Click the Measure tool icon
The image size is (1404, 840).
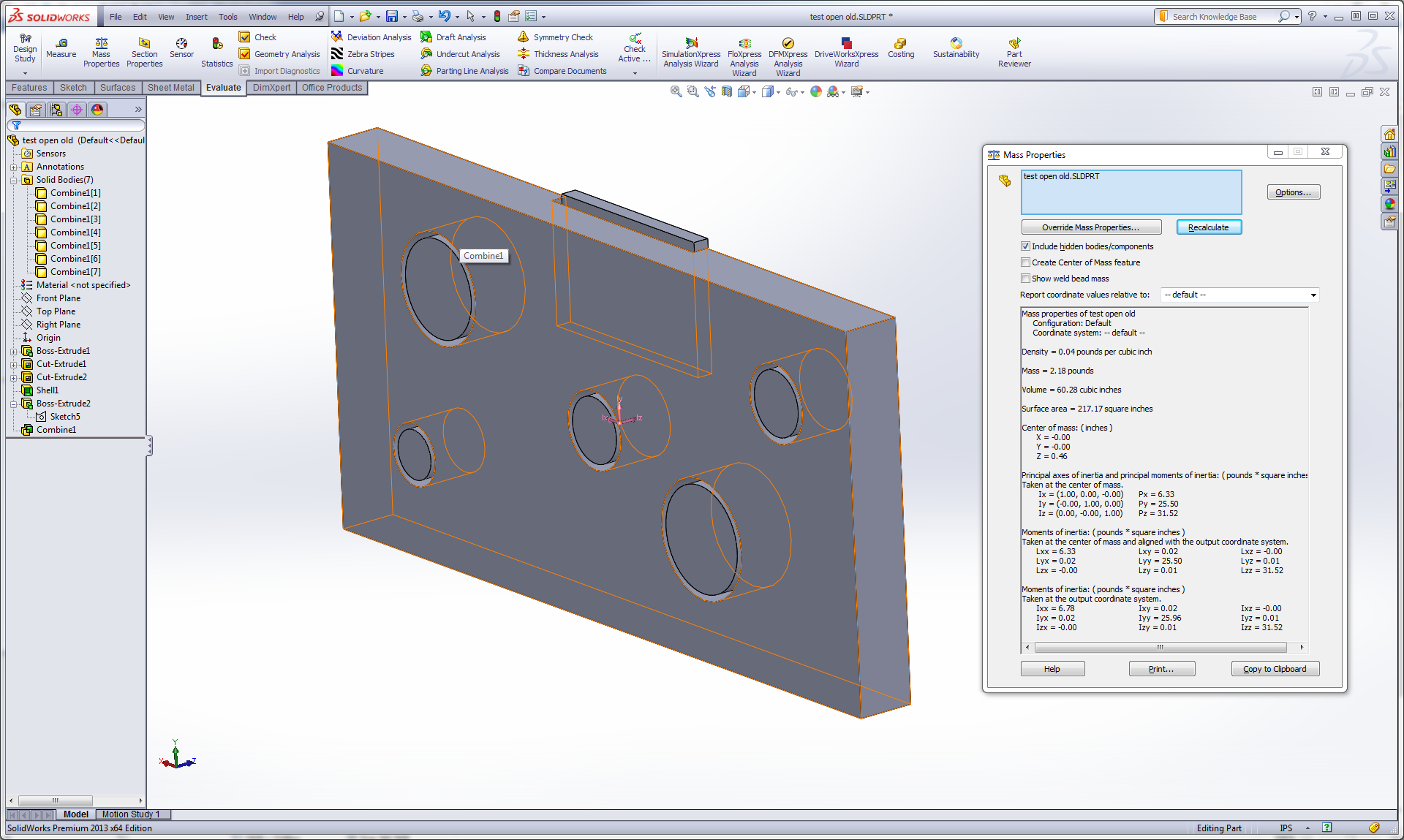pyautogui.click(x=61, y=44)
